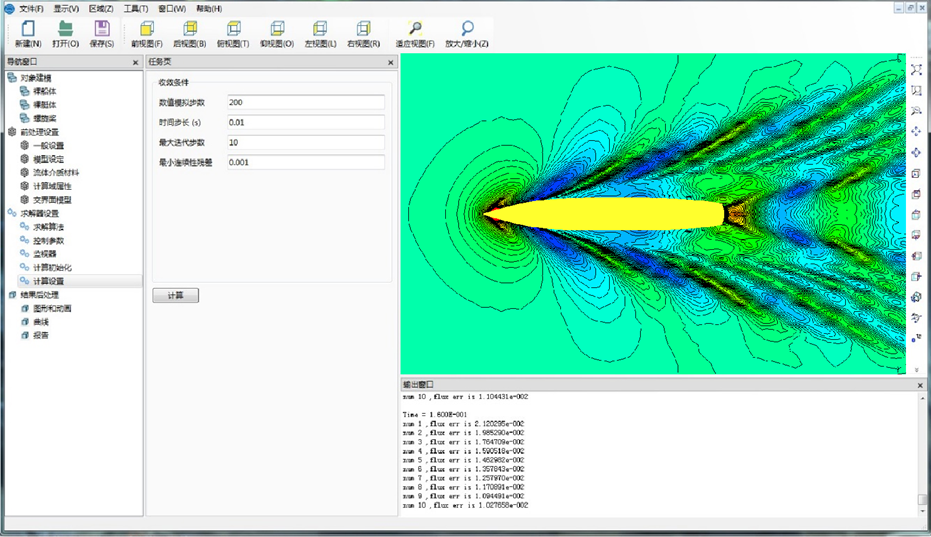Select the 前处理设置 tree node
The width and height of the screenshot is (931, 537).
coord(40,132)
